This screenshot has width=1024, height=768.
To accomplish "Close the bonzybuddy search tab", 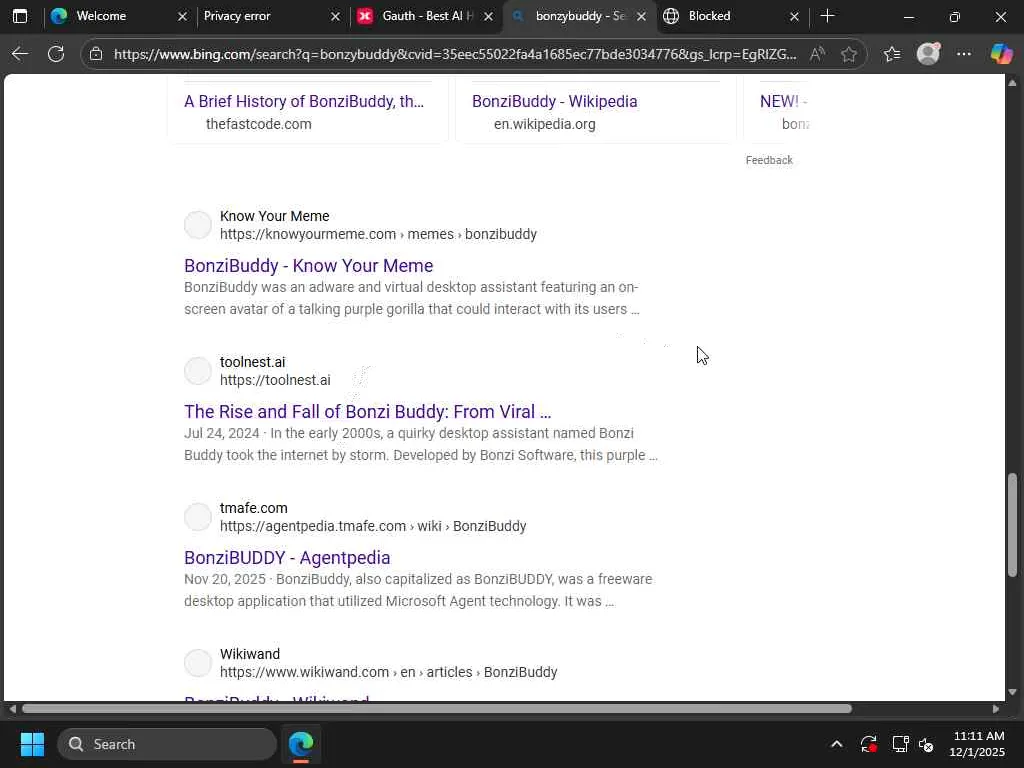I will tap(641, 16).
